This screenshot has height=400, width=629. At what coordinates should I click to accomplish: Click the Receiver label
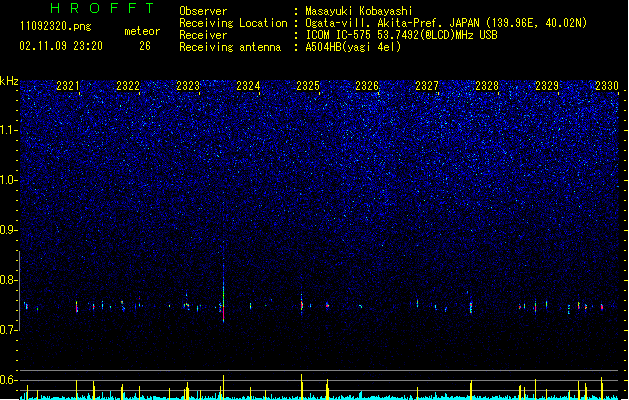(203, 35)
